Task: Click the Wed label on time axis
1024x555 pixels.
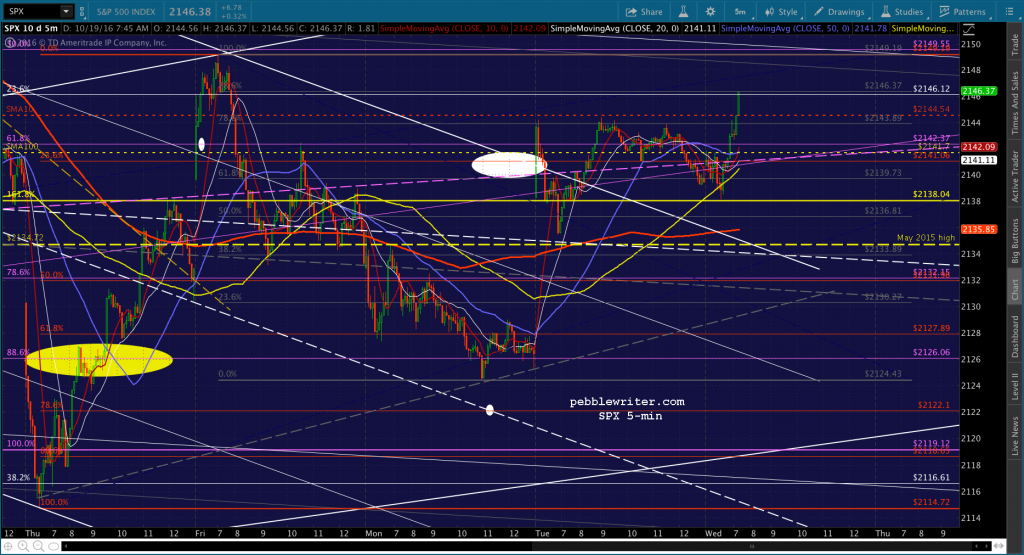Action: pyautogui.click(x=713, y=533)
